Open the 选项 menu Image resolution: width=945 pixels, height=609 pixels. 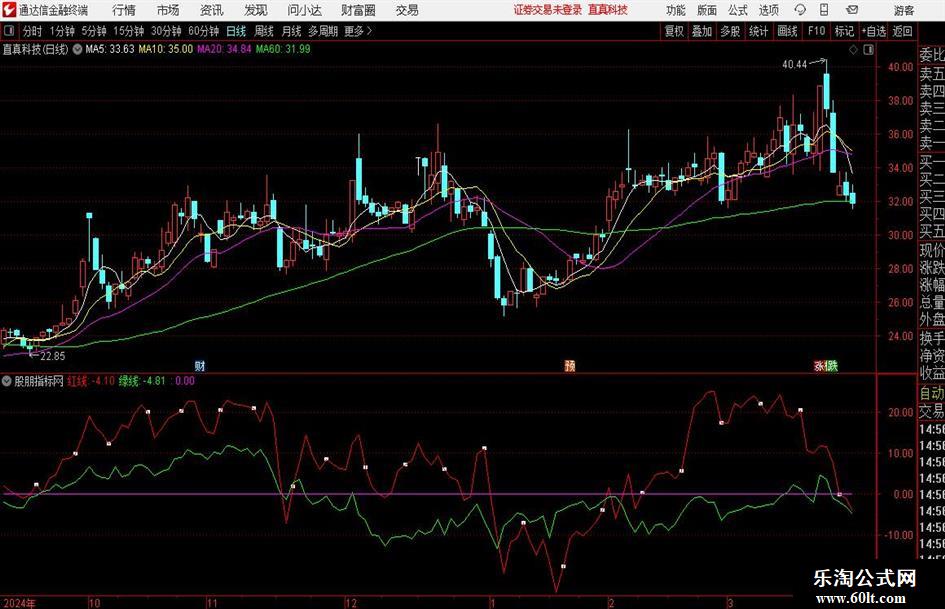(768, 10)
